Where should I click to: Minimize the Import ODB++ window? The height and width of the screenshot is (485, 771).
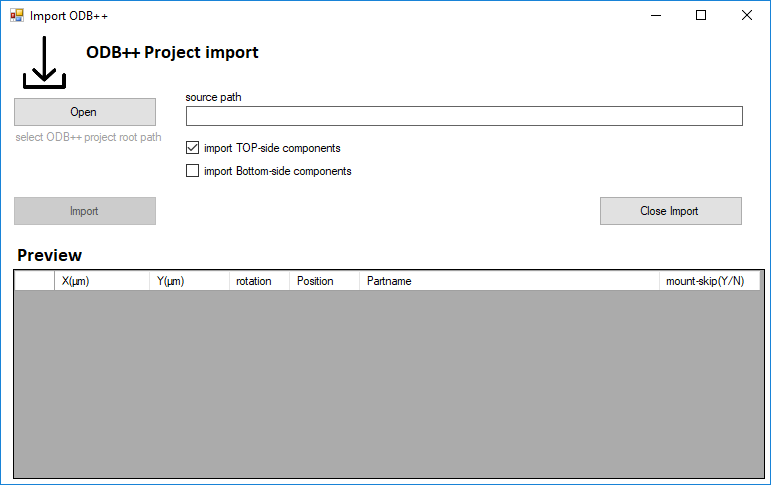655,16
